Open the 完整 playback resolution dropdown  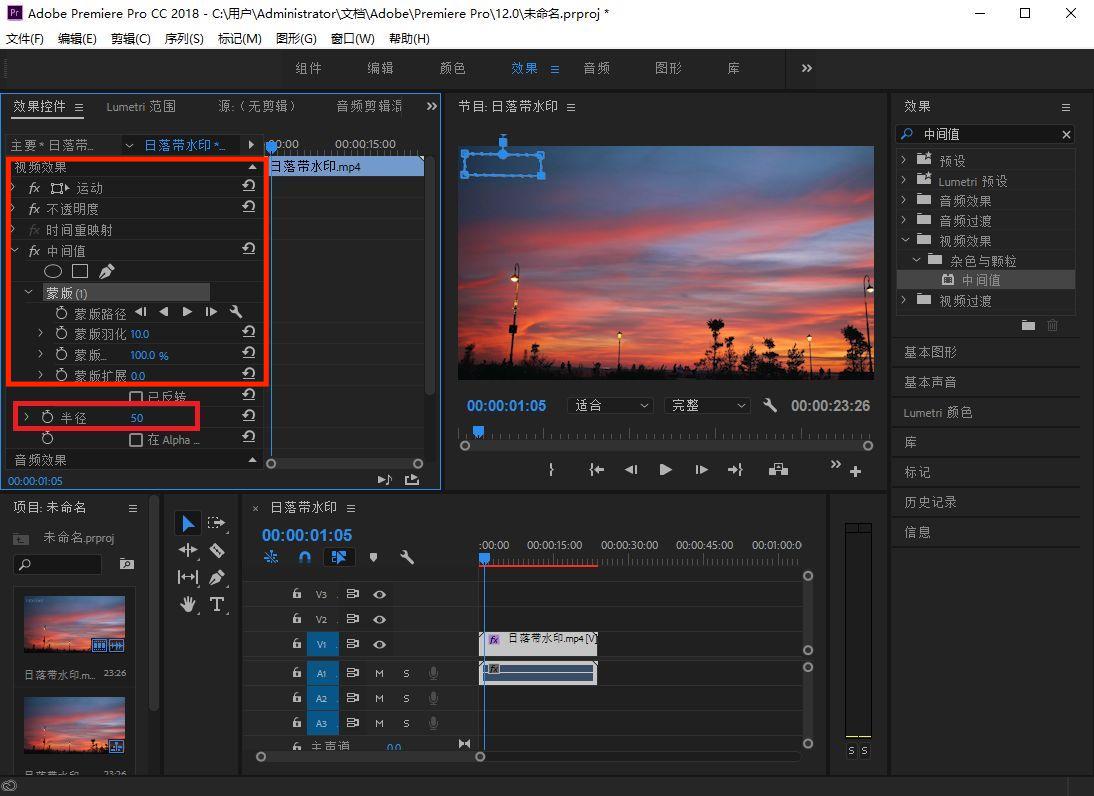708,406
